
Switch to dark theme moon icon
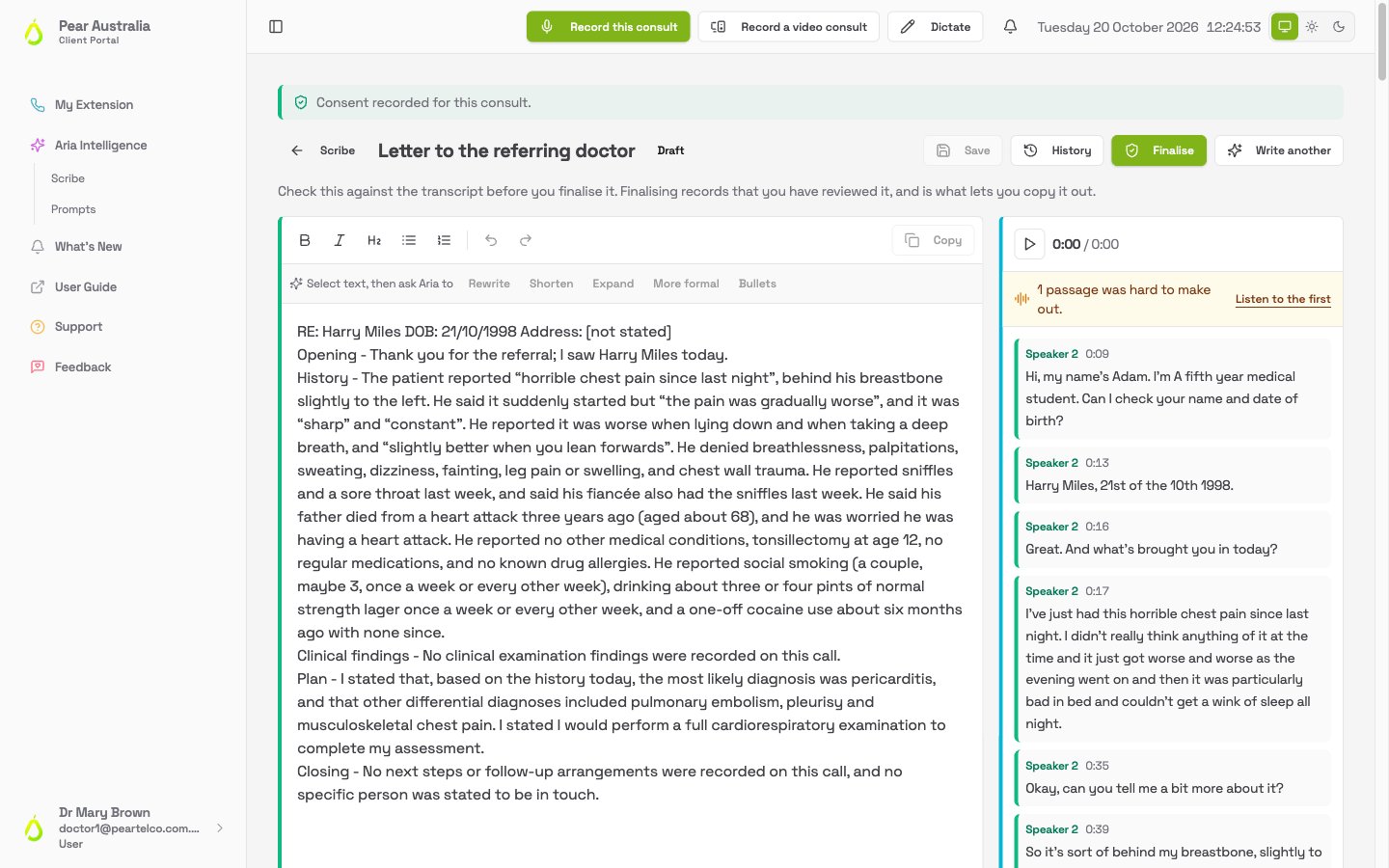click(1339, 27)
